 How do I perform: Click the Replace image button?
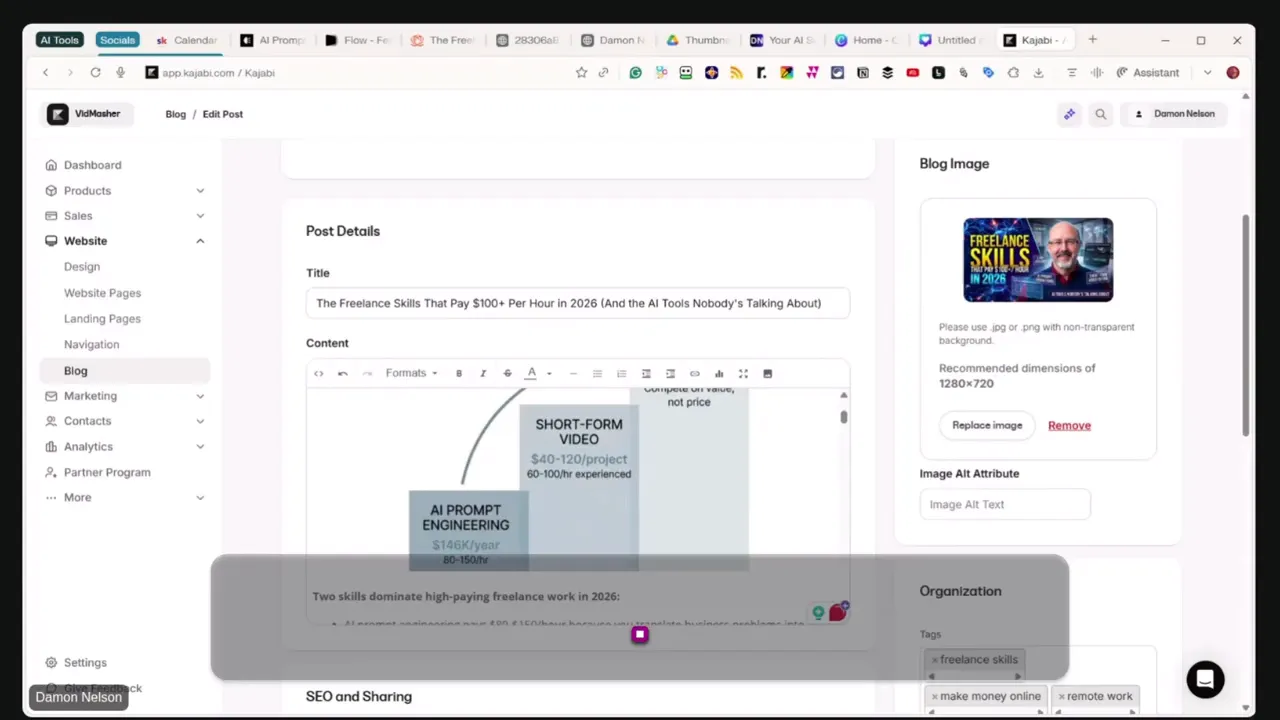point(987,425)
